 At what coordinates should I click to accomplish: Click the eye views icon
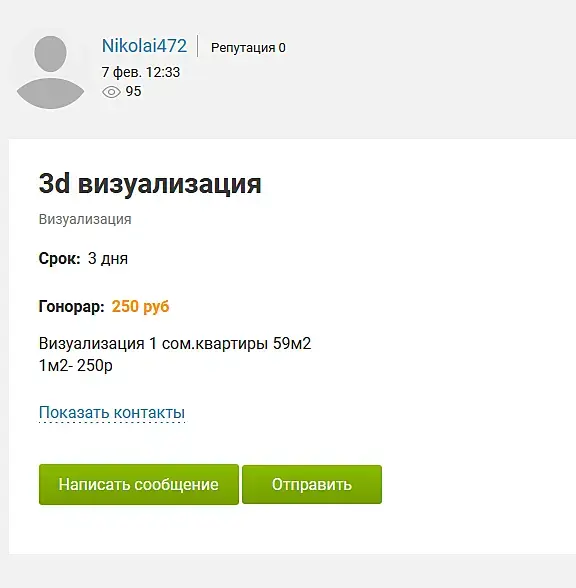tap(111, 92)
